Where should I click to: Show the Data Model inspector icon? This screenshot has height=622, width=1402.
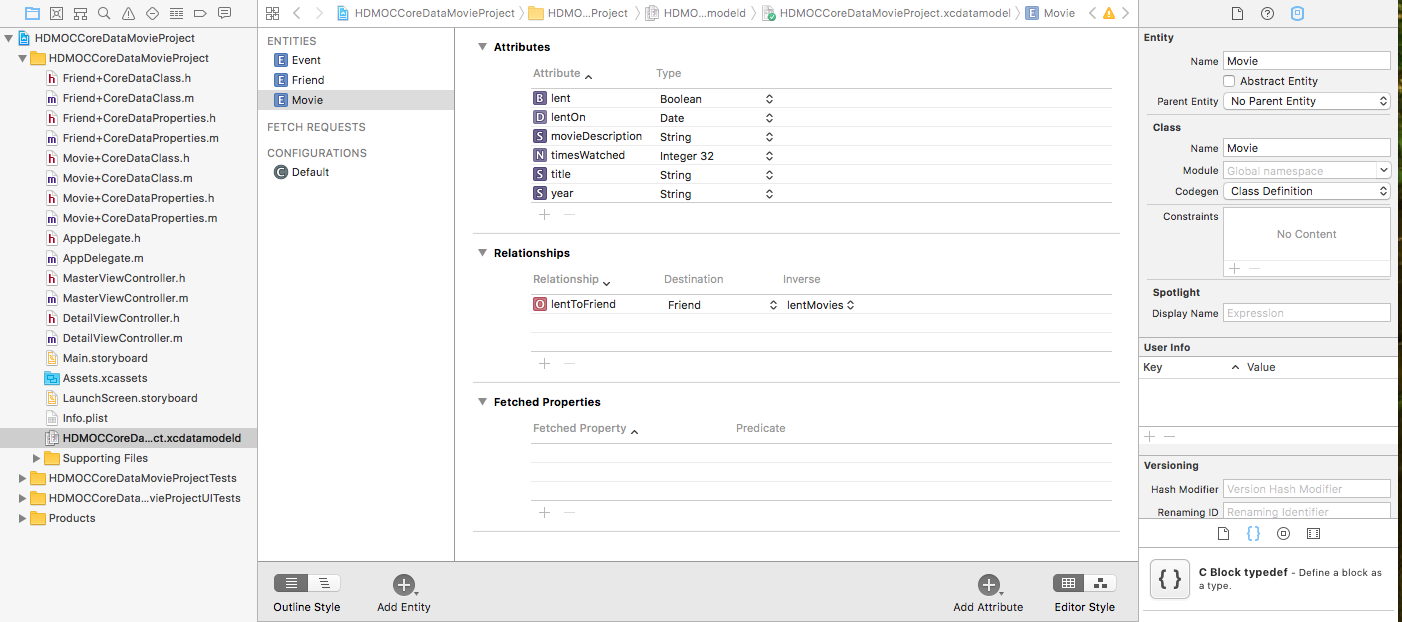click(1298, 13)
